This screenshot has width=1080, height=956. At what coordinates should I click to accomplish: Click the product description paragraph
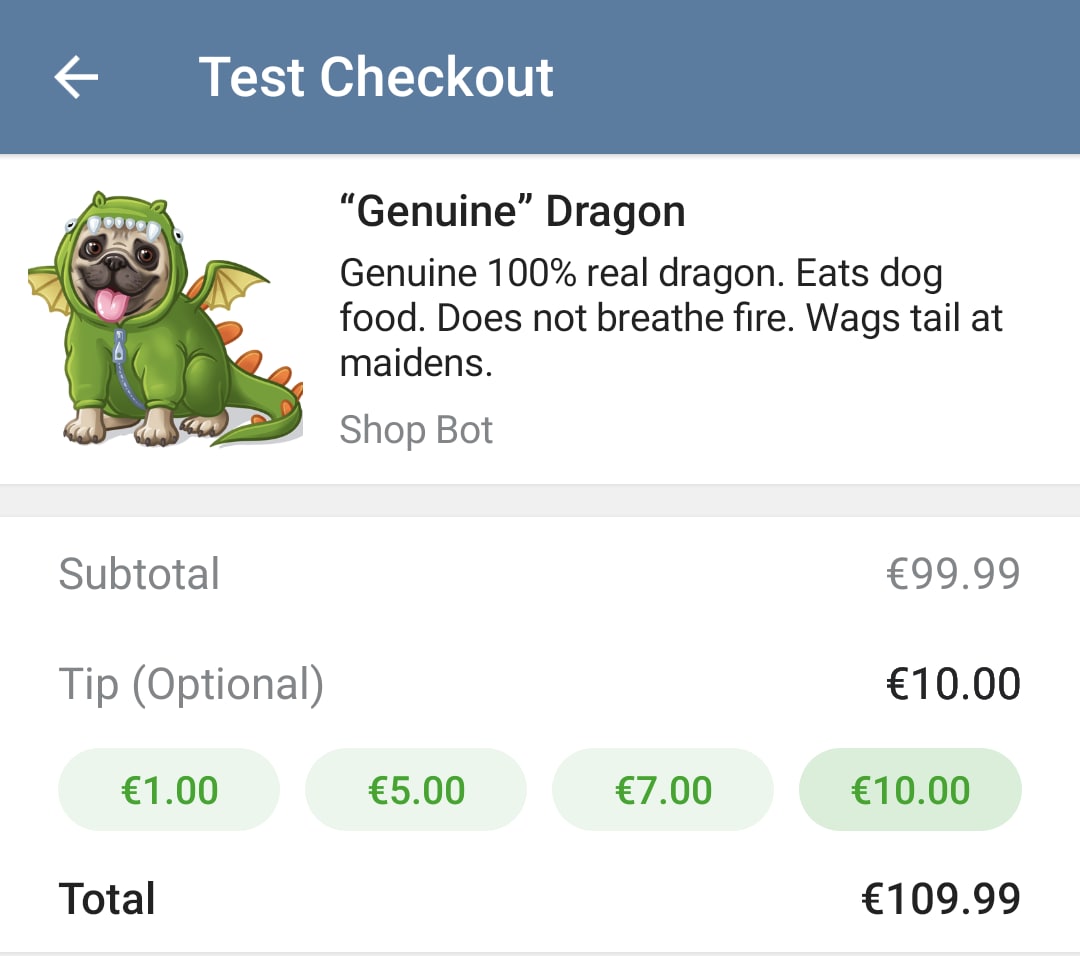(670, 318)
